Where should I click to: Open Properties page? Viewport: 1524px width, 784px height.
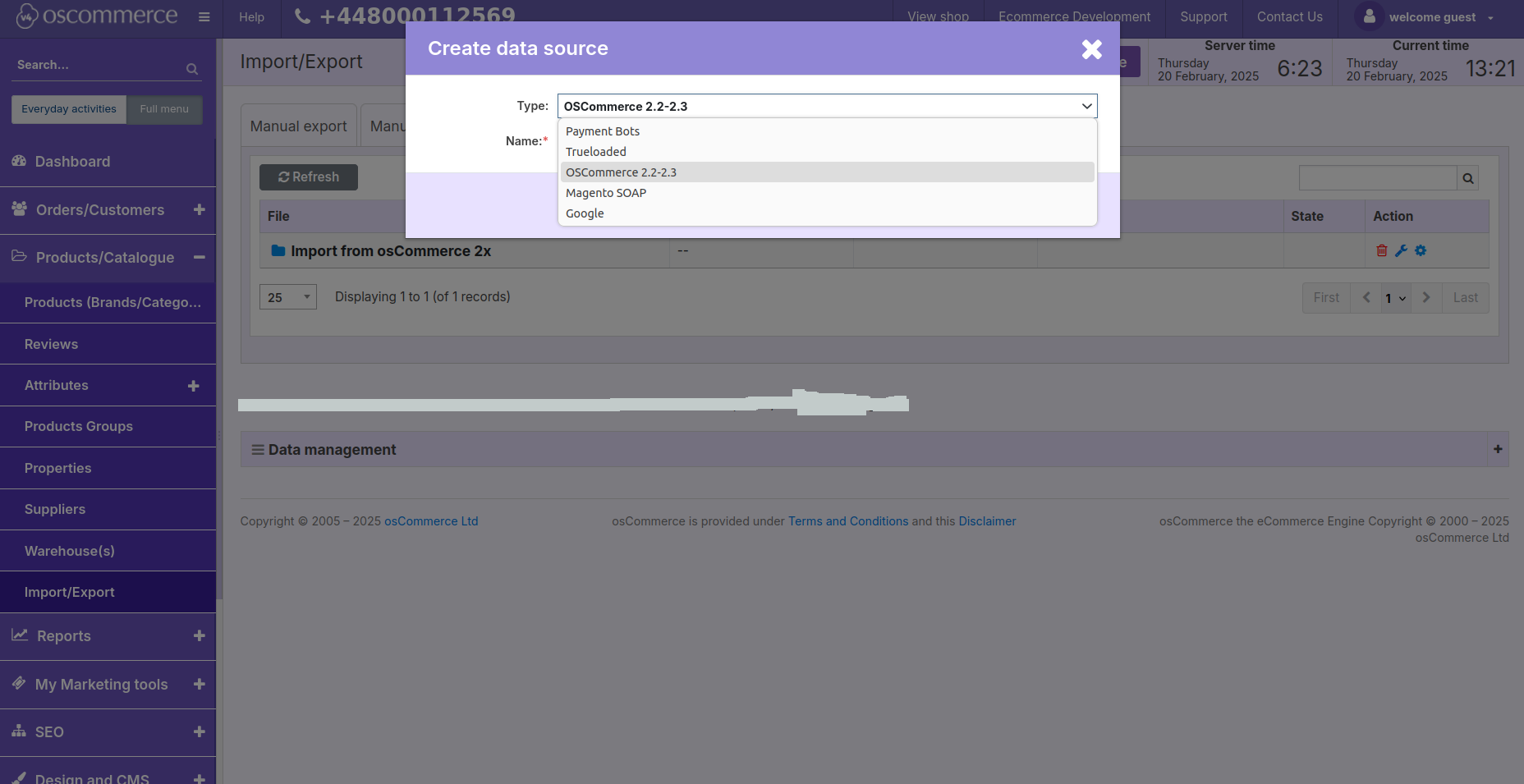(x=57, y=468)
